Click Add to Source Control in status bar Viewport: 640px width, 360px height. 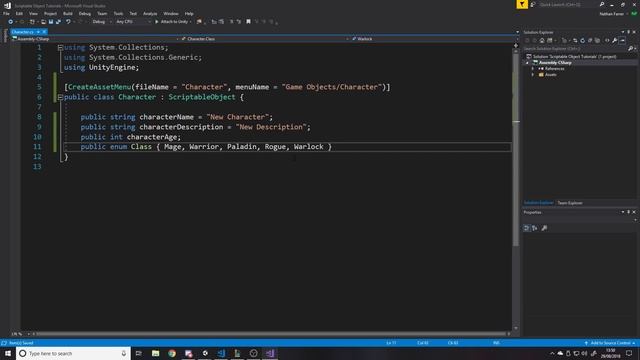tap(610, 343)
